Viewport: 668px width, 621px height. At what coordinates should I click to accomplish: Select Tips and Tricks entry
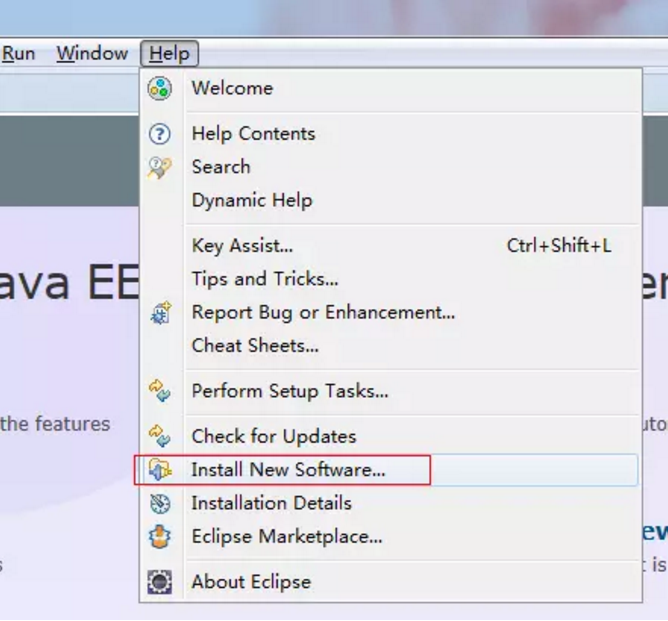tap(390, 279)
